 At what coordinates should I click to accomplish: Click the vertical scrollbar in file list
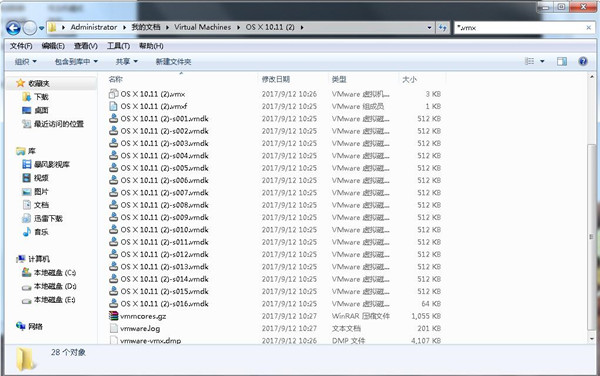coord(592,236)
